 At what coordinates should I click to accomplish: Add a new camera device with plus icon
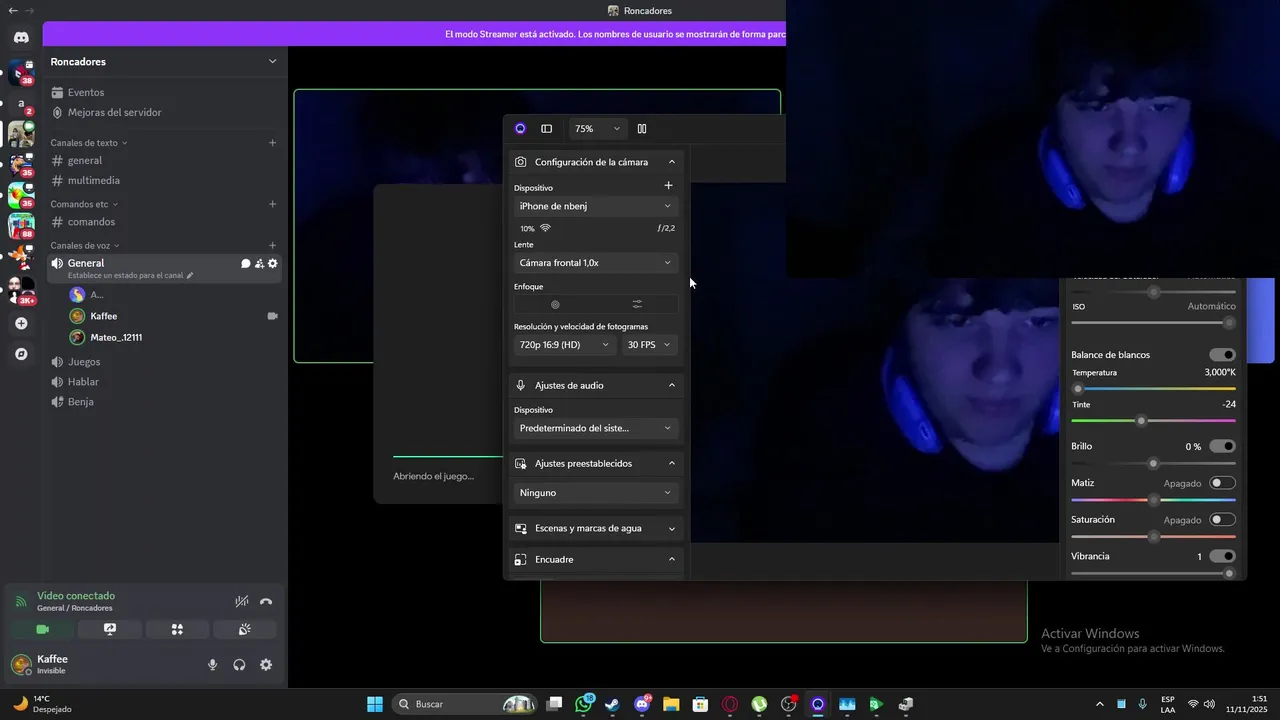click(669, 186)
